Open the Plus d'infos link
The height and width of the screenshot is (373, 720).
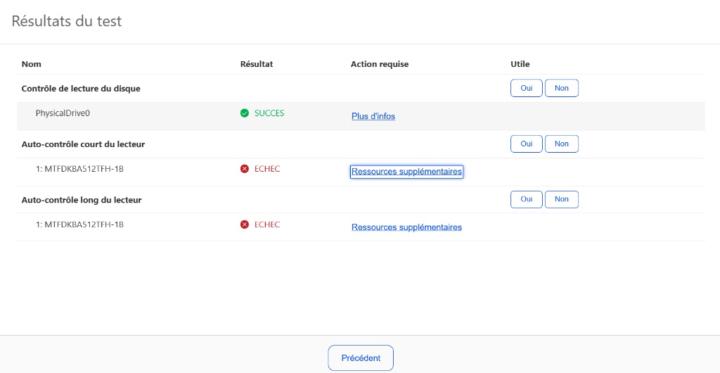click(x=373, y=116)
